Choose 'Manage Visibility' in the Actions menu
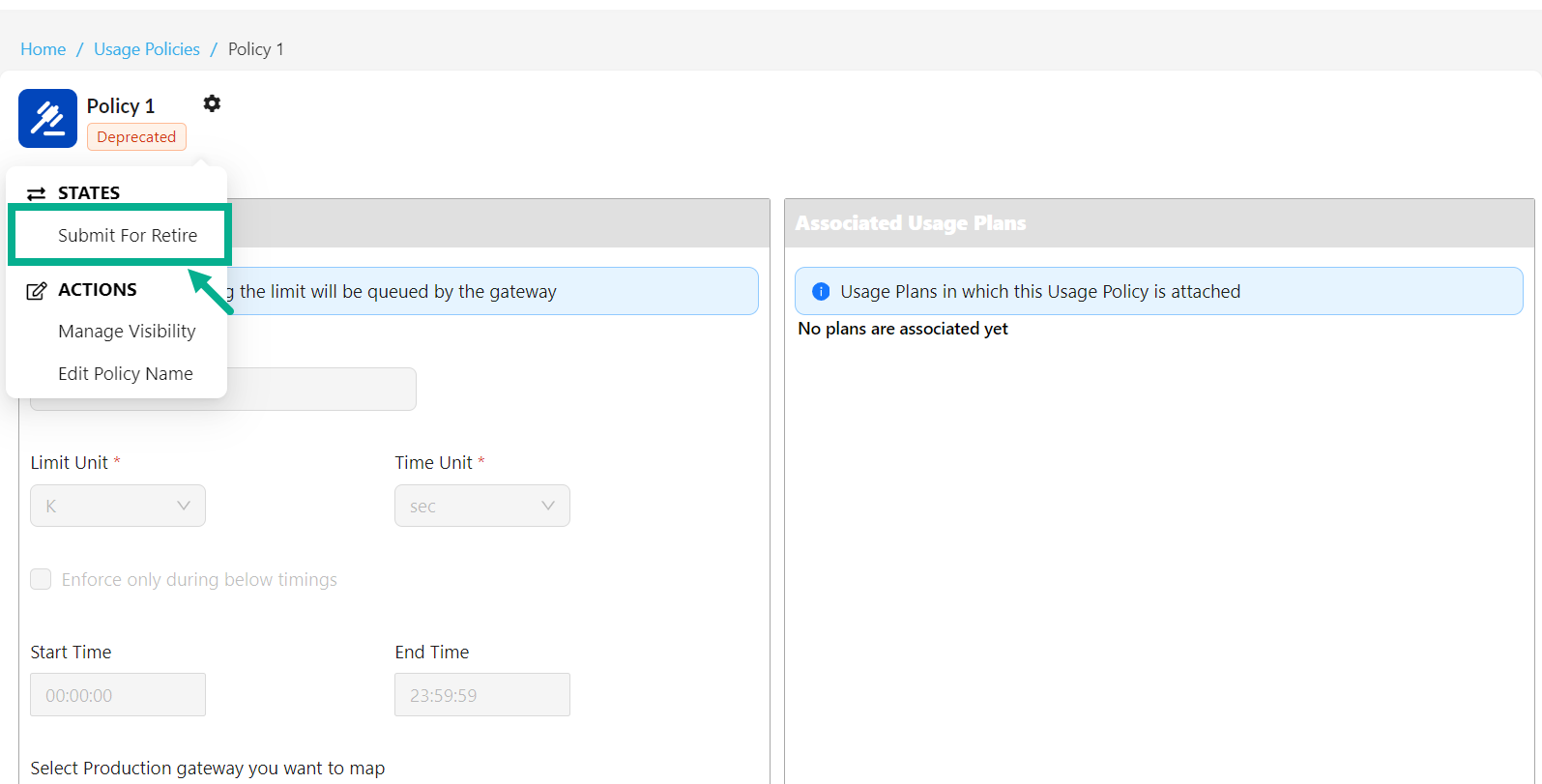Screen dimensions: 1542x784 (x=127, y=332)
